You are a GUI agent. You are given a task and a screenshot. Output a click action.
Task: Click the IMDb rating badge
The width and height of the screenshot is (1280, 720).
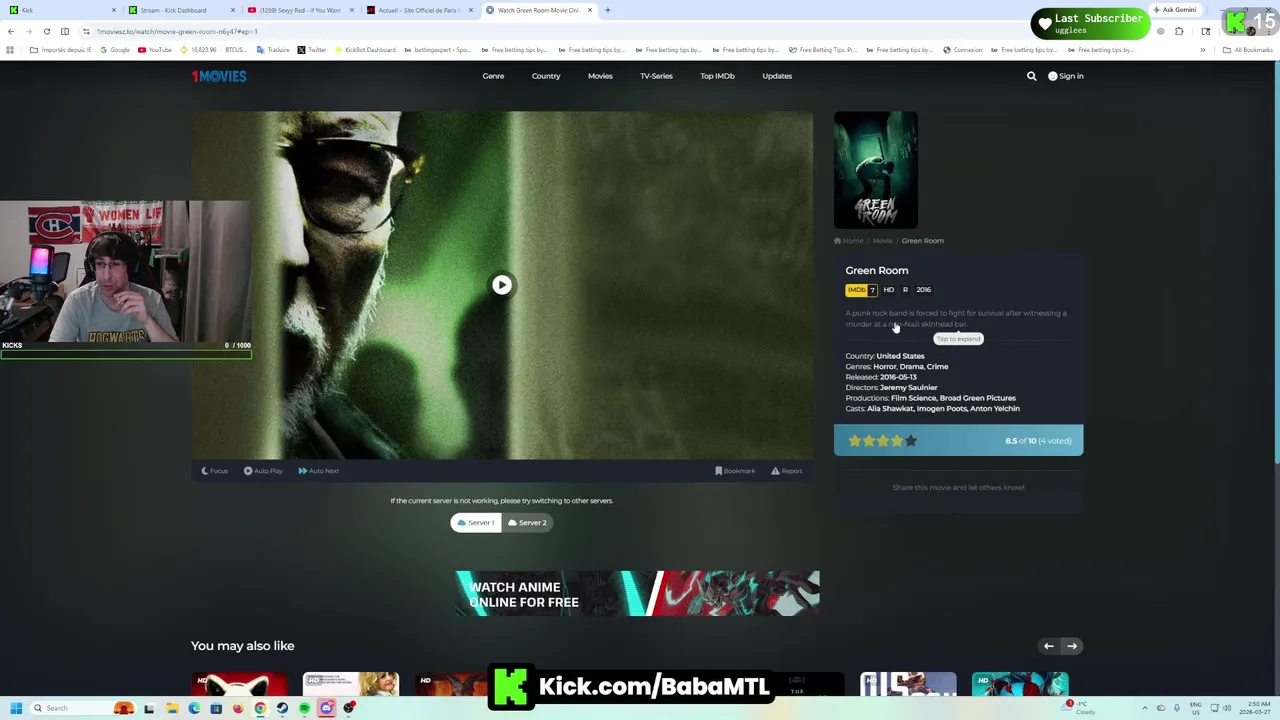pos(861,290)
